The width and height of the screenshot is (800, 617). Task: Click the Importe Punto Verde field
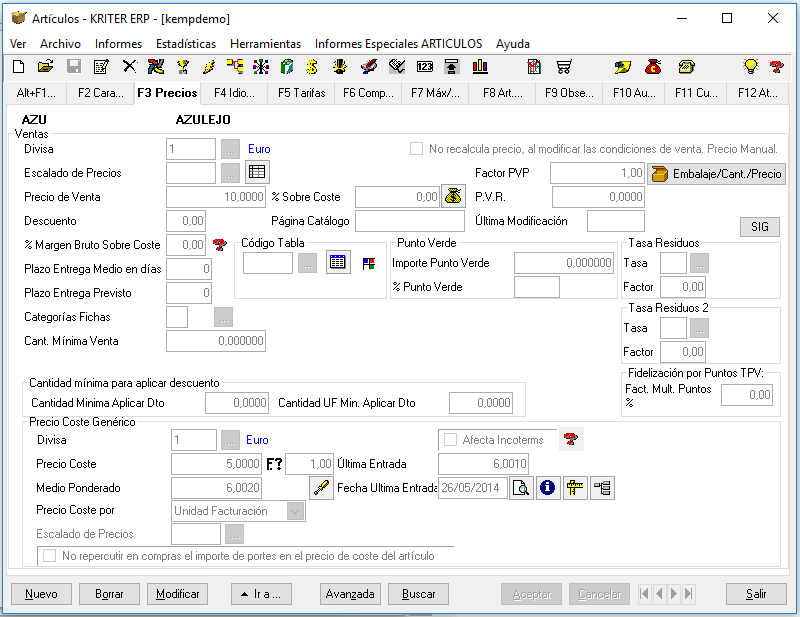564,263
